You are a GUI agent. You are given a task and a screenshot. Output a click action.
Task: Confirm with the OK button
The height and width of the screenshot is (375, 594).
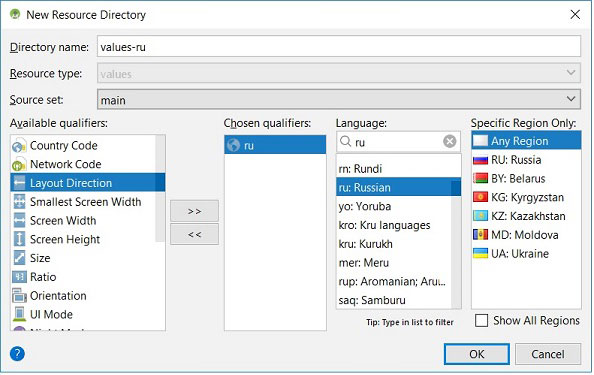click(x=477, y=354)
